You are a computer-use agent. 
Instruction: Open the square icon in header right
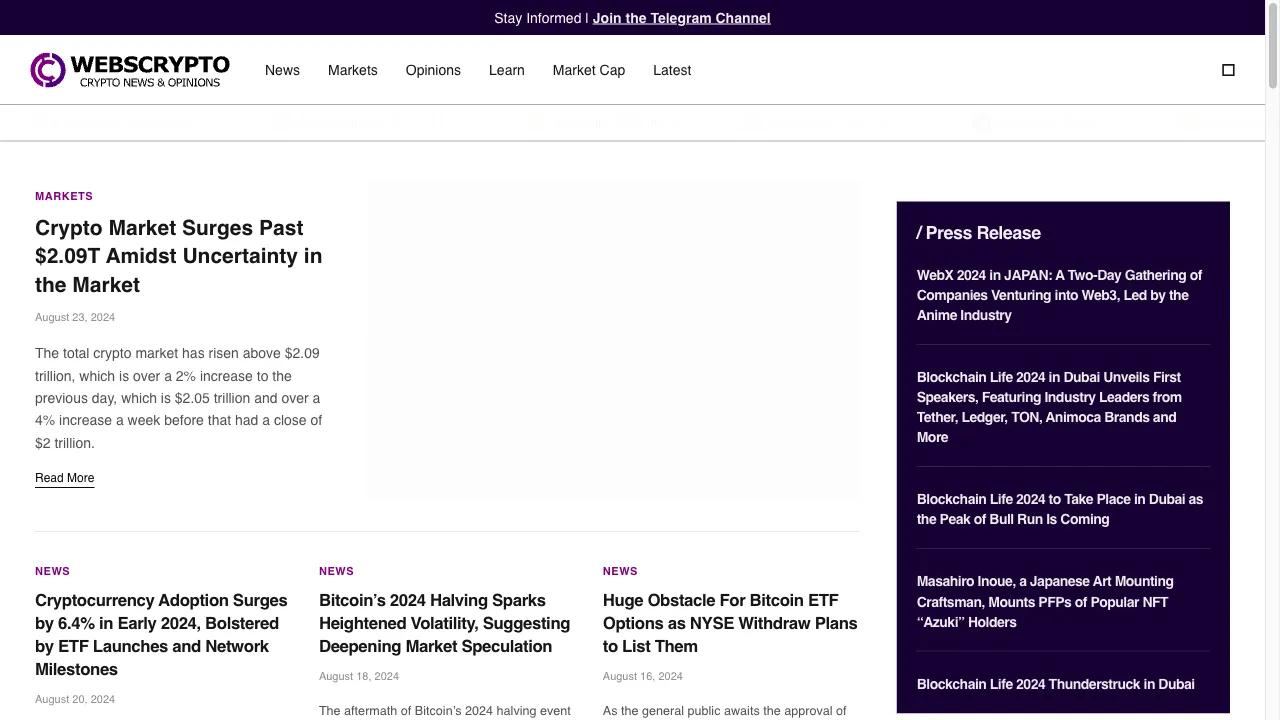[1228, 70]
